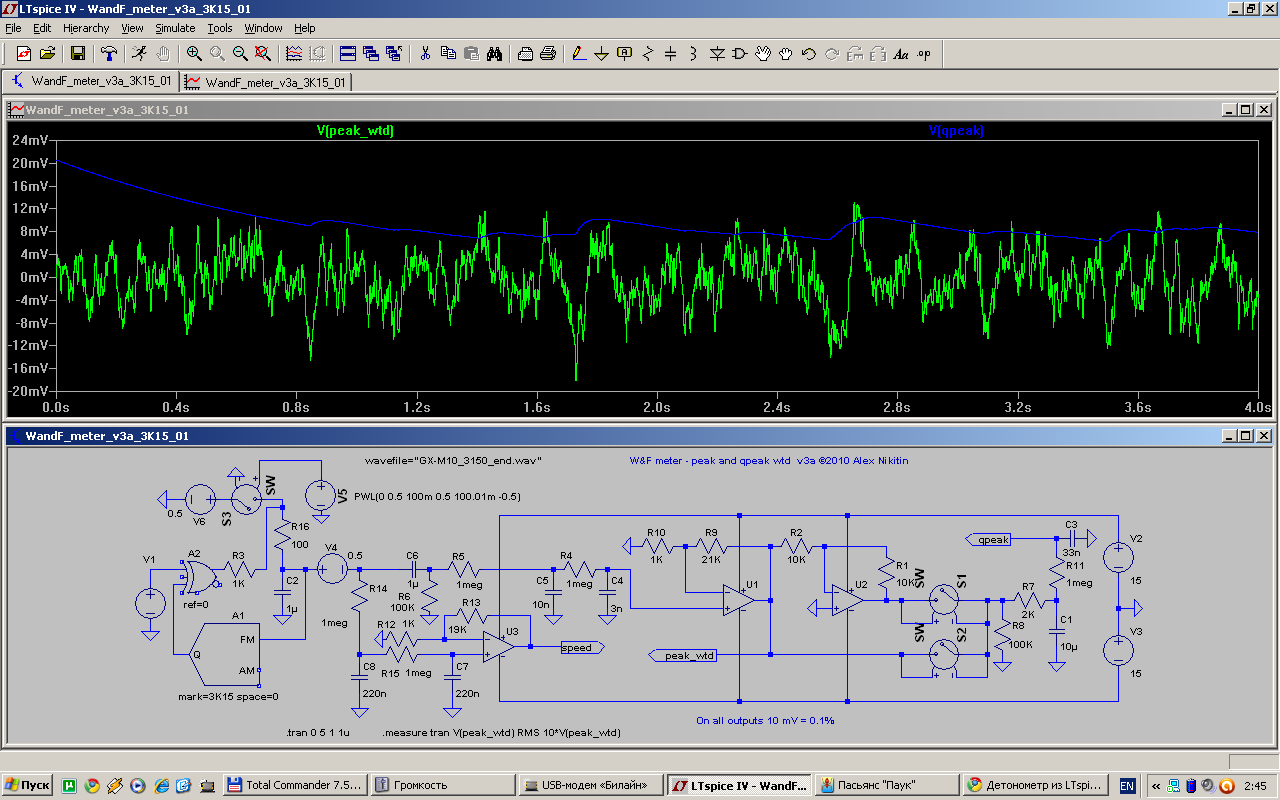The width and height of the screenshot is (1280, 800).
Task: Select the Place Capacitor tool
Action: [x=671, y=54]
